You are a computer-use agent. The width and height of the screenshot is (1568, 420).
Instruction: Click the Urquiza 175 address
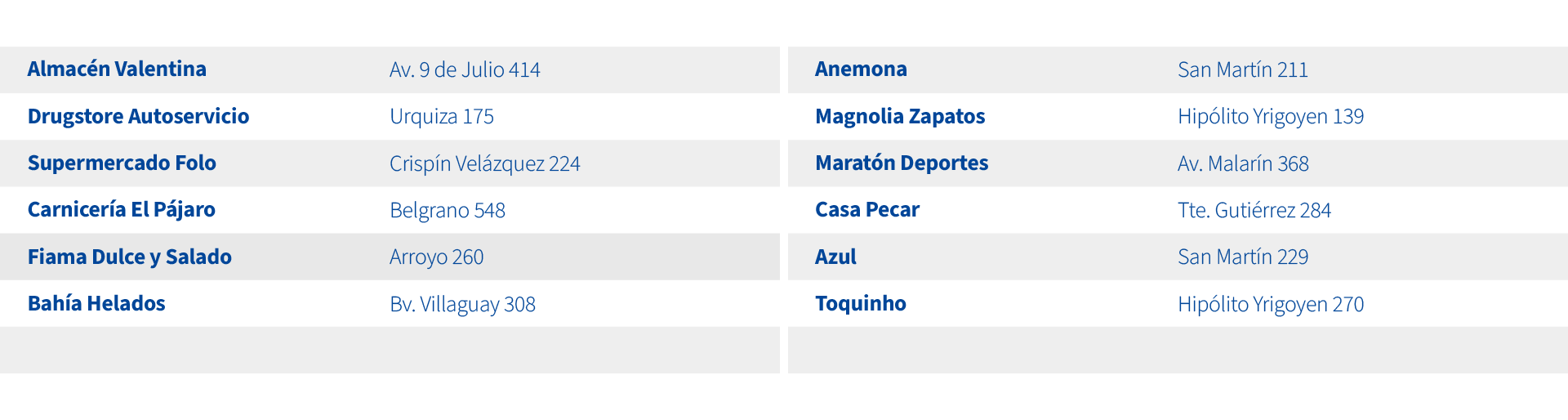pyautogui.click(x=442, y=117)
